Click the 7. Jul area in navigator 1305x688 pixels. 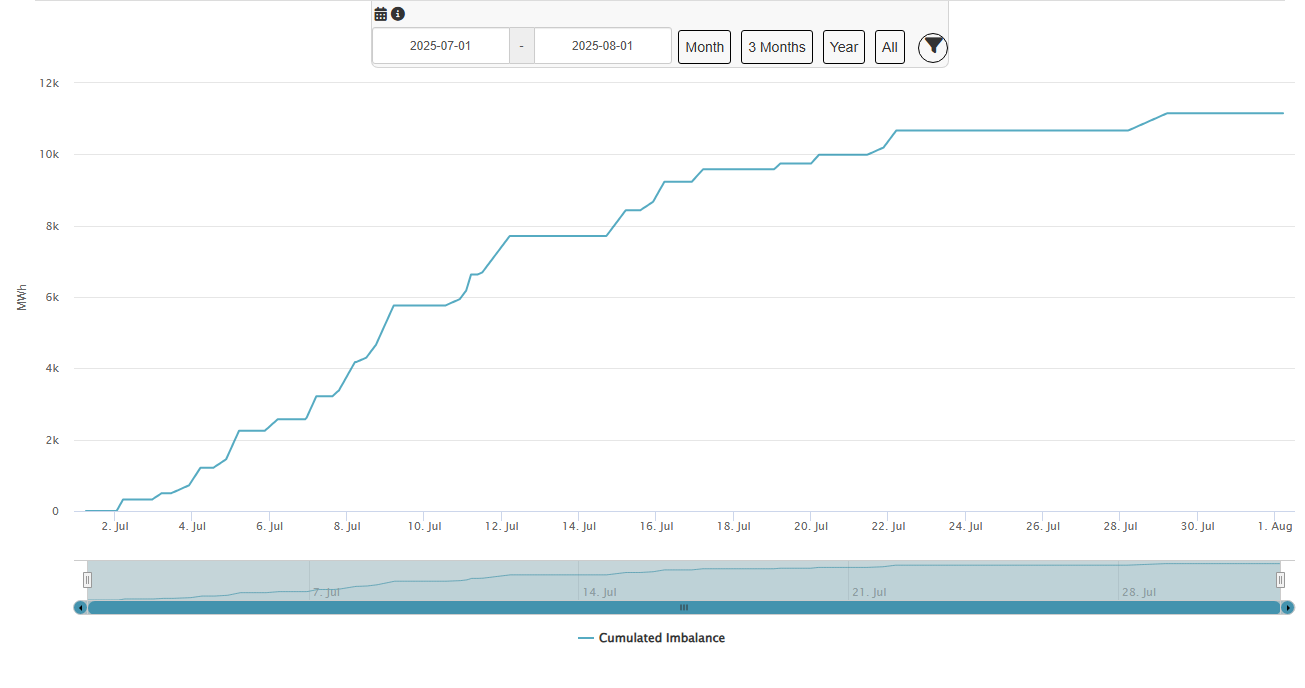pos(327,592)
